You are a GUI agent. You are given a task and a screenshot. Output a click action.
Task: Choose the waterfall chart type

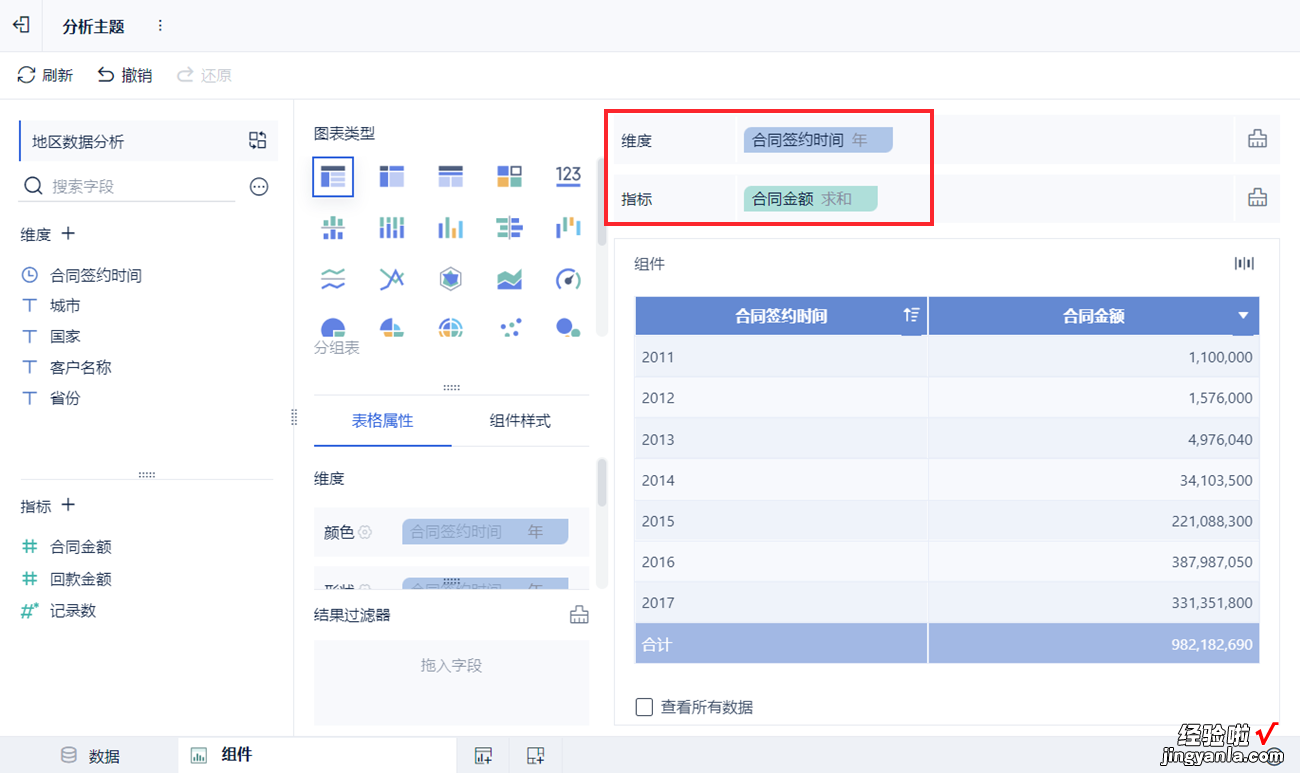568,228
